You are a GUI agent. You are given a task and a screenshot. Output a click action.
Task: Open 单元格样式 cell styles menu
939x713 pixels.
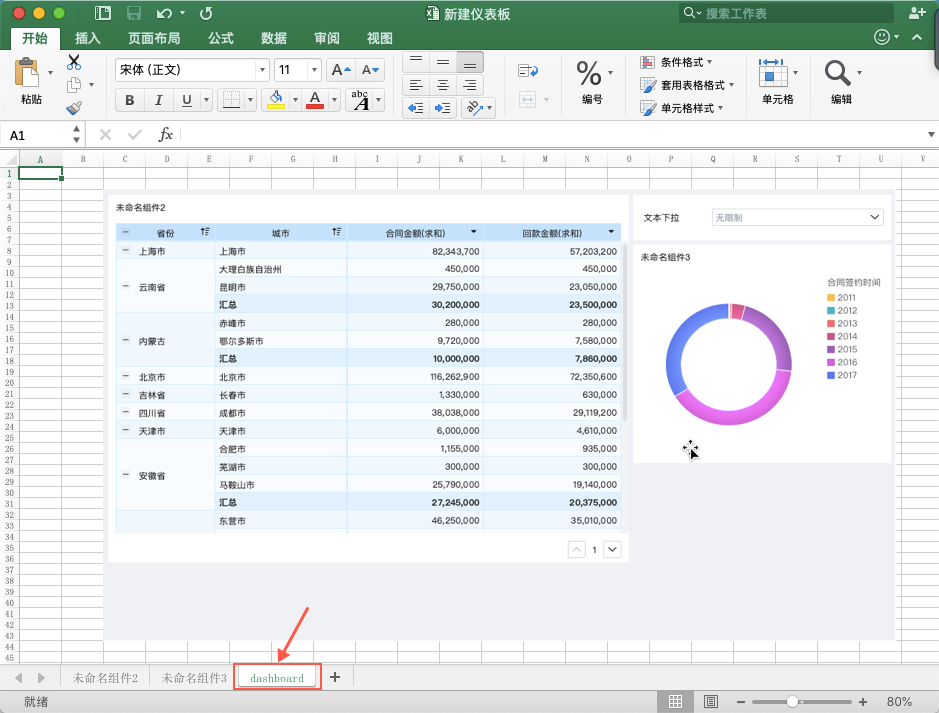click(681, 108)
